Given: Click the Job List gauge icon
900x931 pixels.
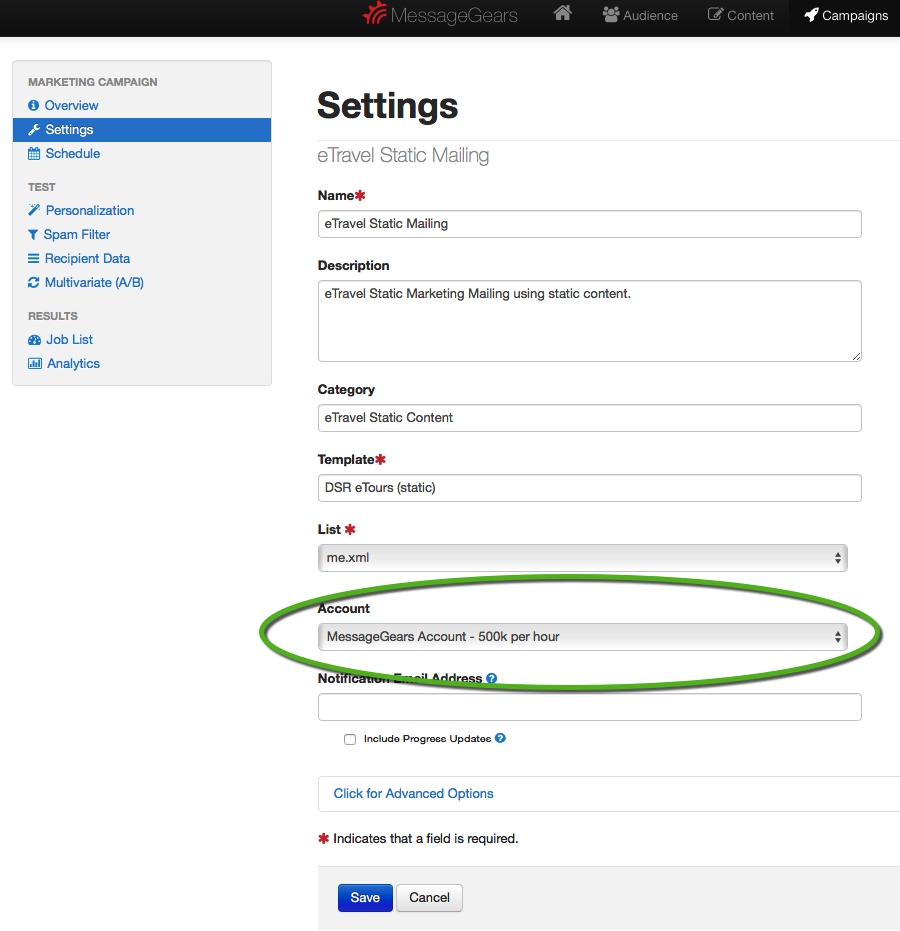Looking at the screenshot, I should [34, 340].
